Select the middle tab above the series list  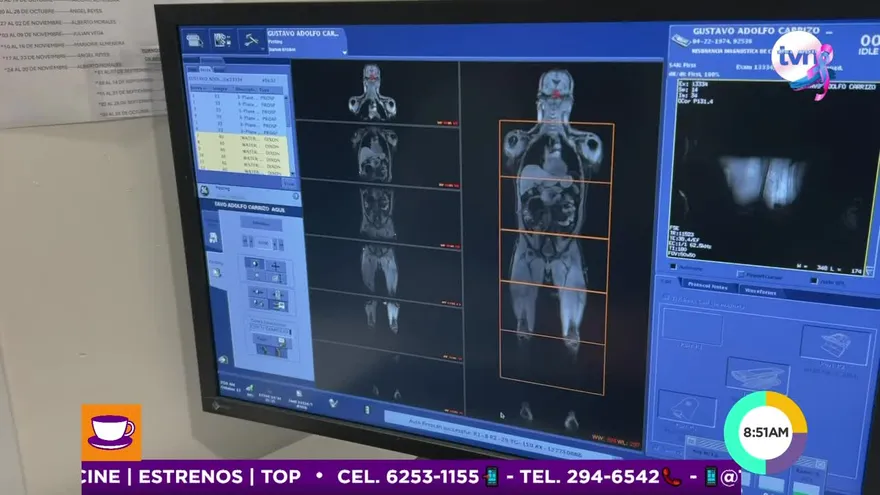pyautogui.click(x=205, y=70)
